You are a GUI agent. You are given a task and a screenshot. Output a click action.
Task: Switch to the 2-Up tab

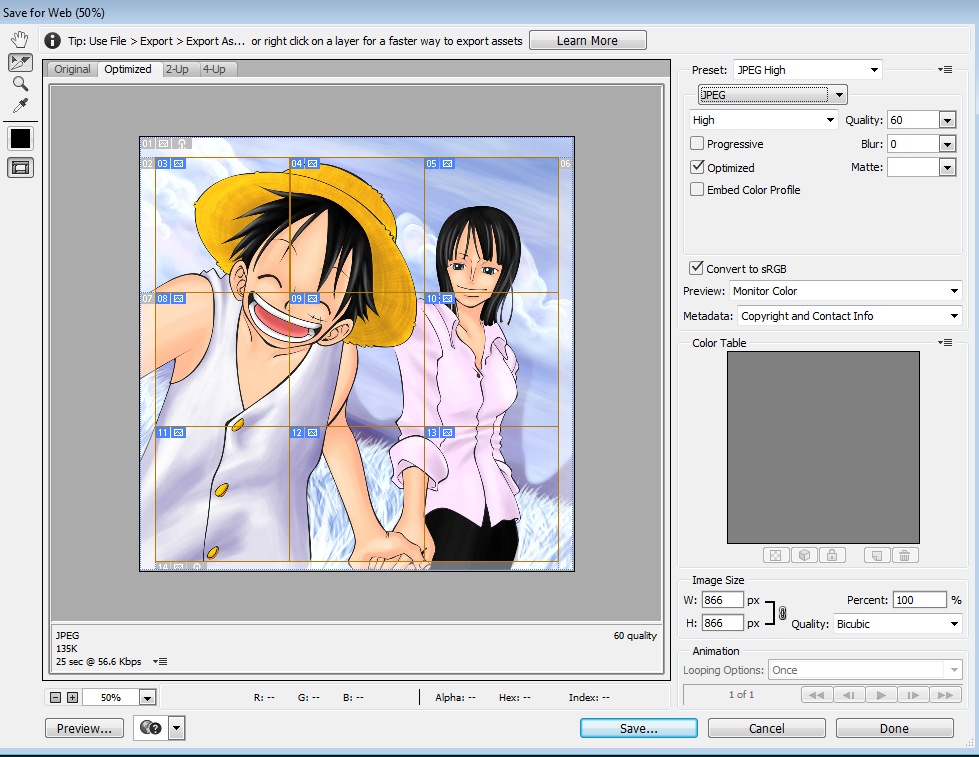[177, 69]
